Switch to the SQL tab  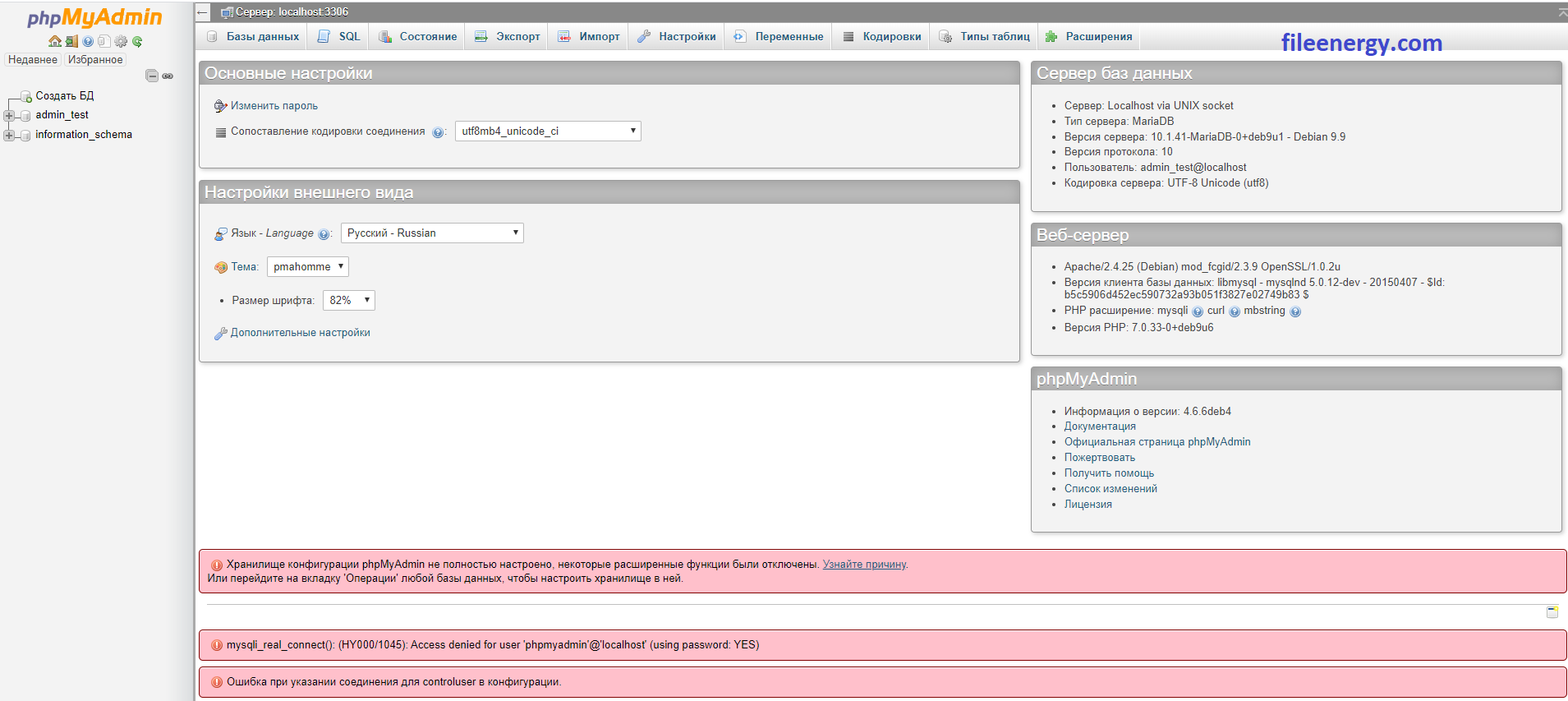coord(339,37)
